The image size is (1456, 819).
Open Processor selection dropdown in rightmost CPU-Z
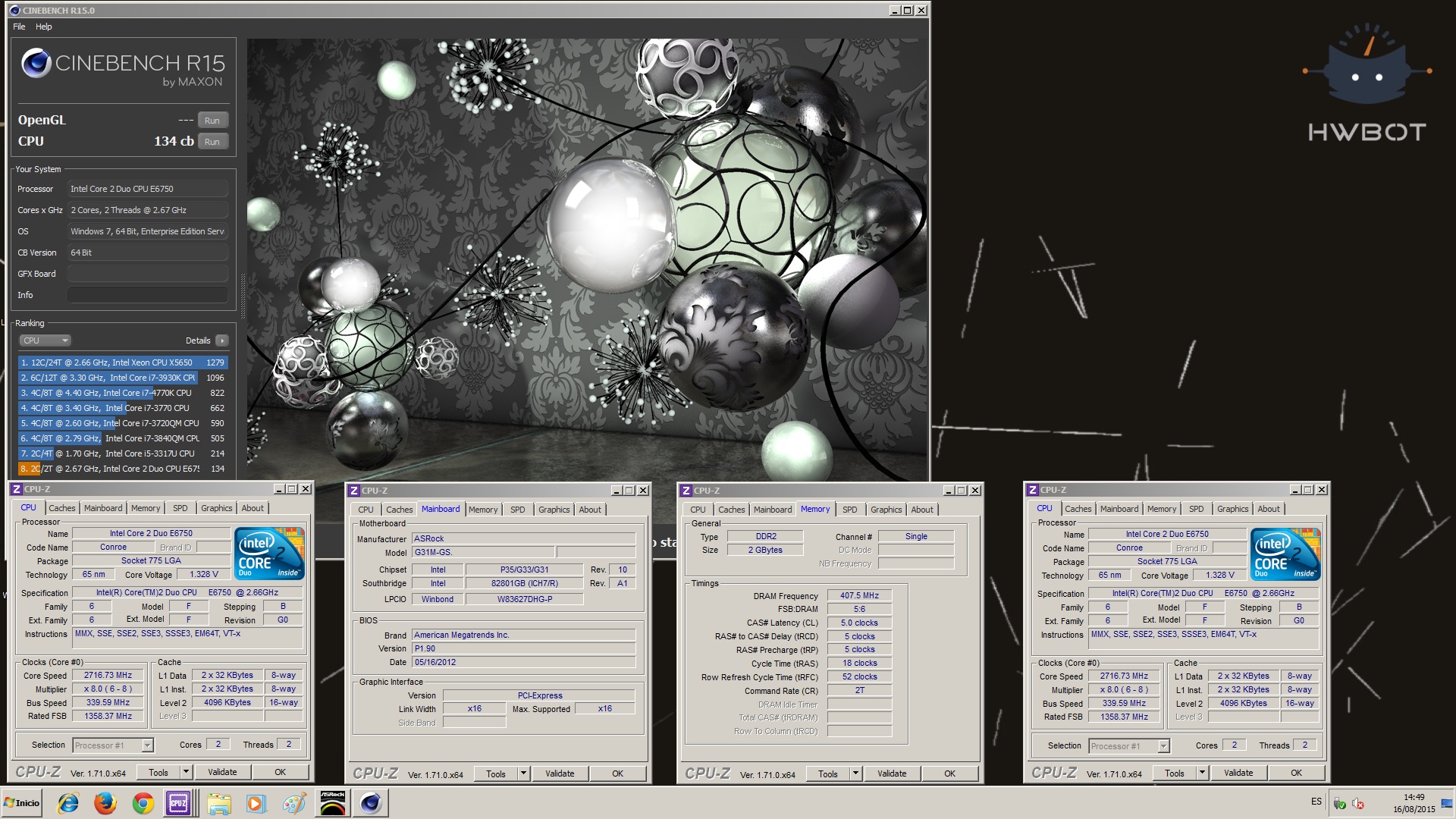pyautogui.click(x=1129, y=746)
